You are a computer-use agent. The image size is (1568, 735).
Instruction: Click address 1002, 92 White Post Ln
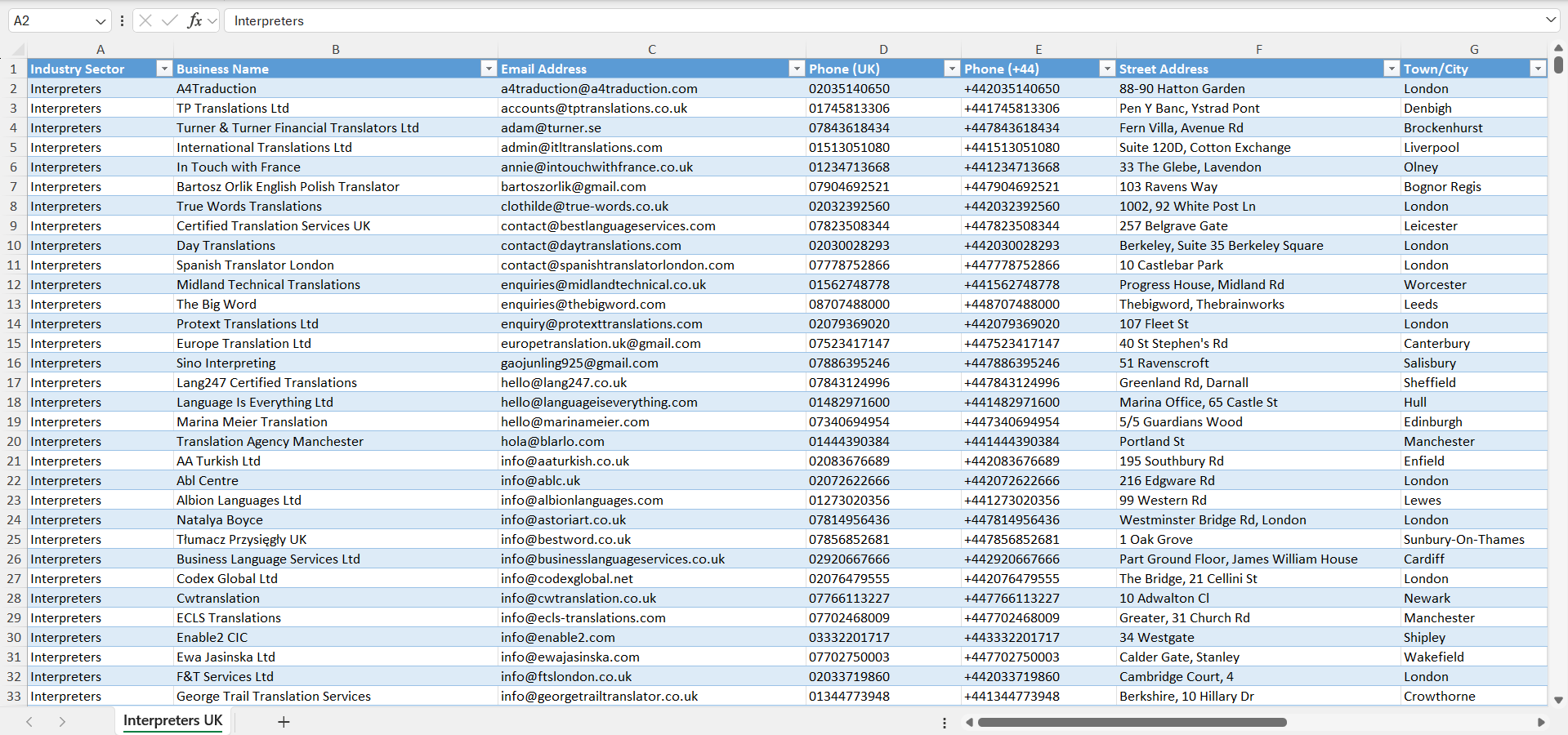[1258, 206]
